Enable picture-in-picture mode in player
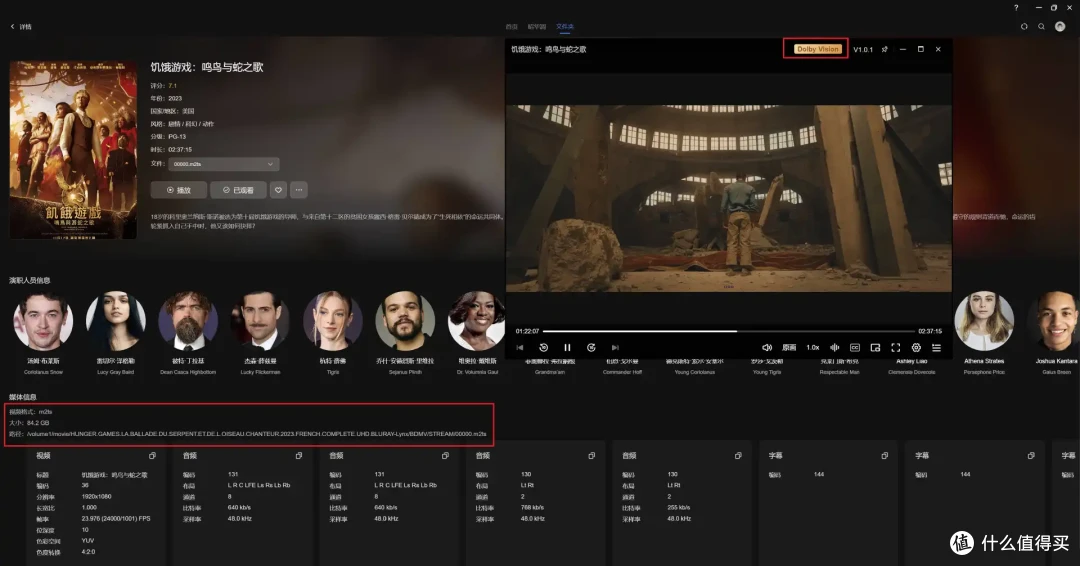This screenshot has height=566, width=1080. pos(875,348)
